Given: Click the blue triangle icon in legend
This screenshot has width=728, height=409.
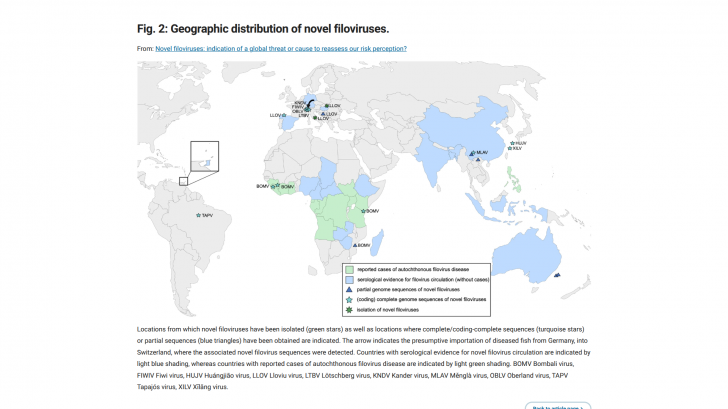Looking at the screenshot, I should point(348,289).
